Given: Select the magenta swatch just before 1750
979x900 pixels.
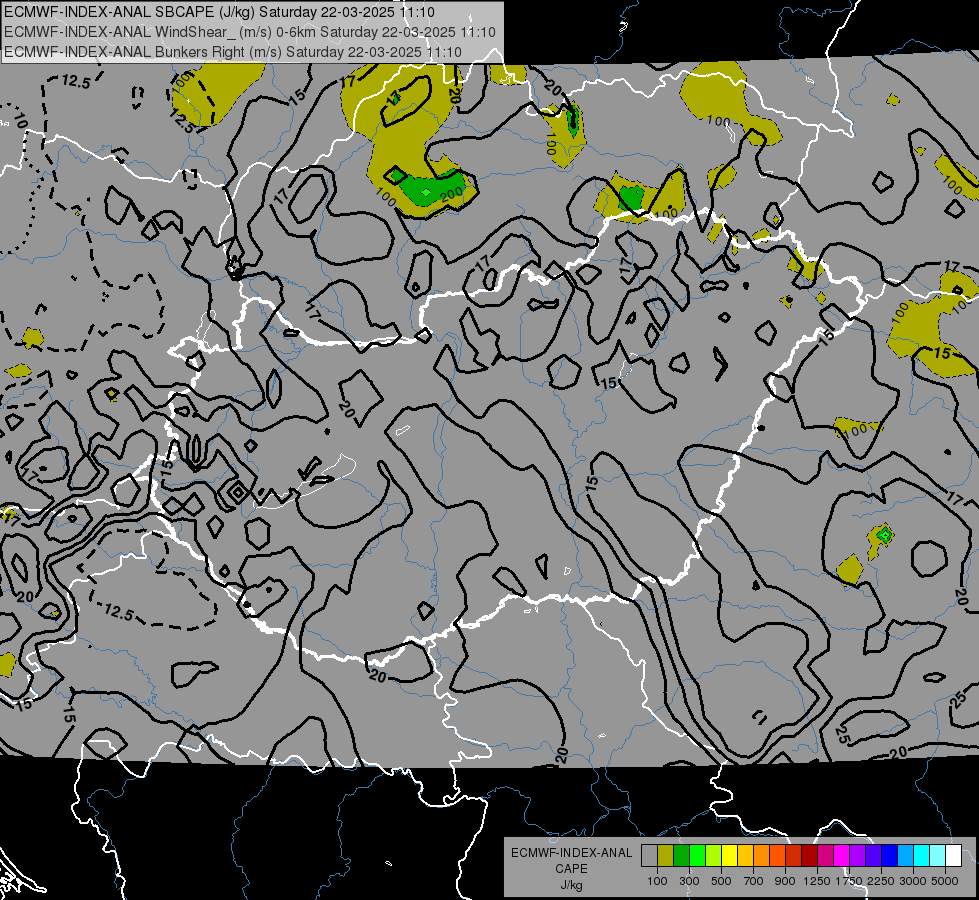Looking at the screenshot, I should (841, 856).
